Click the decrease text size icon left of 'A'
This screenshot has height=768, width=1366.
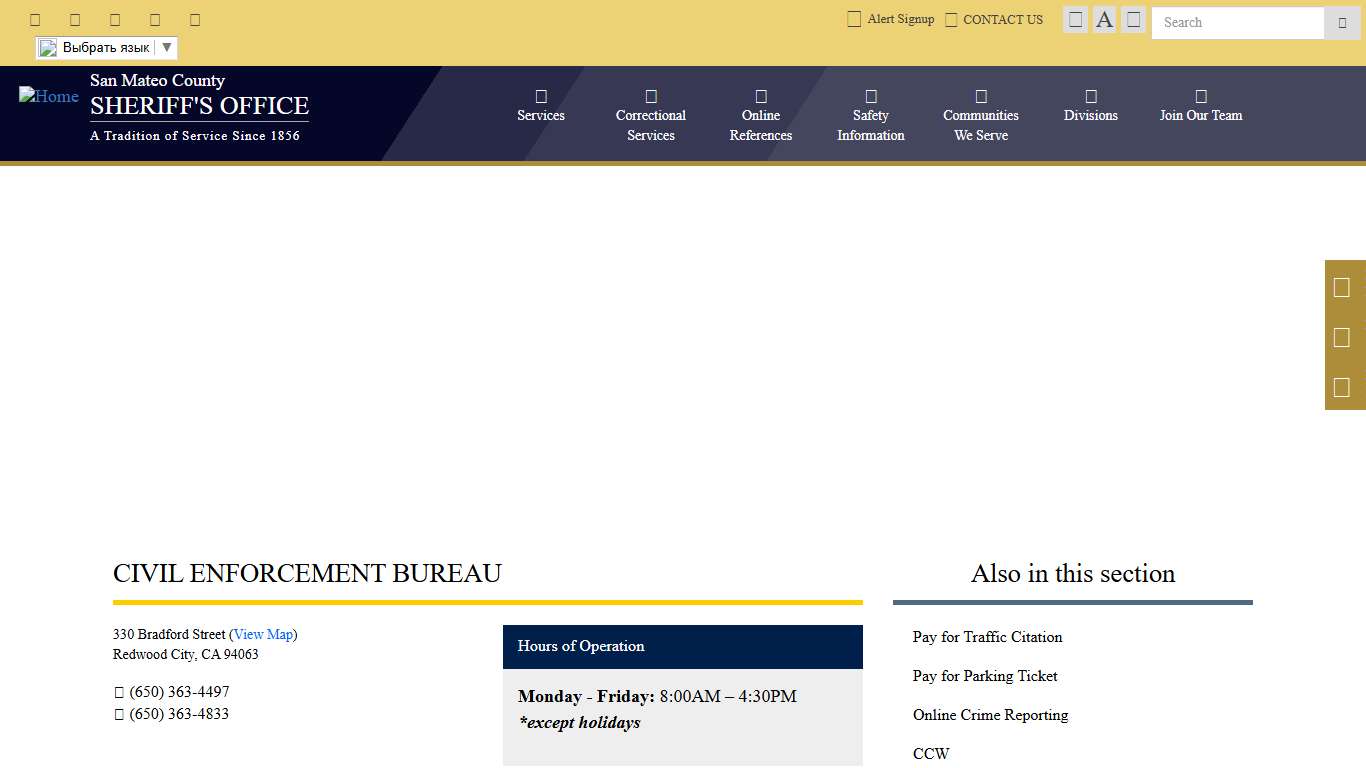pyautogui.click(x=1075, y=19)
